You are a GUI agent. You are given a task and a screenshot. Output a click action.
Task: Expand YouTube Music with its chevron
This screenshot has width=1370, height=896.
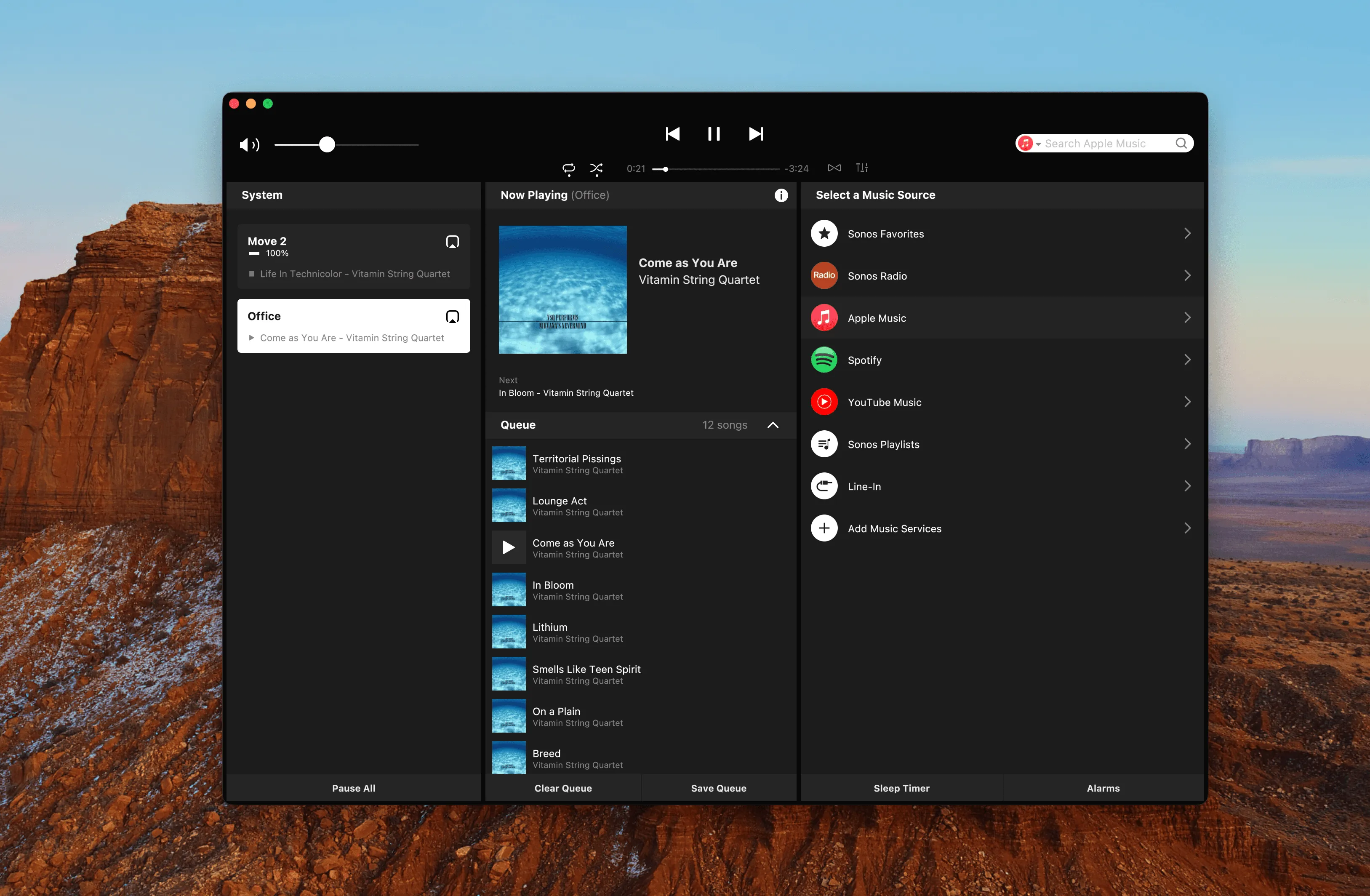[1188, 401]
